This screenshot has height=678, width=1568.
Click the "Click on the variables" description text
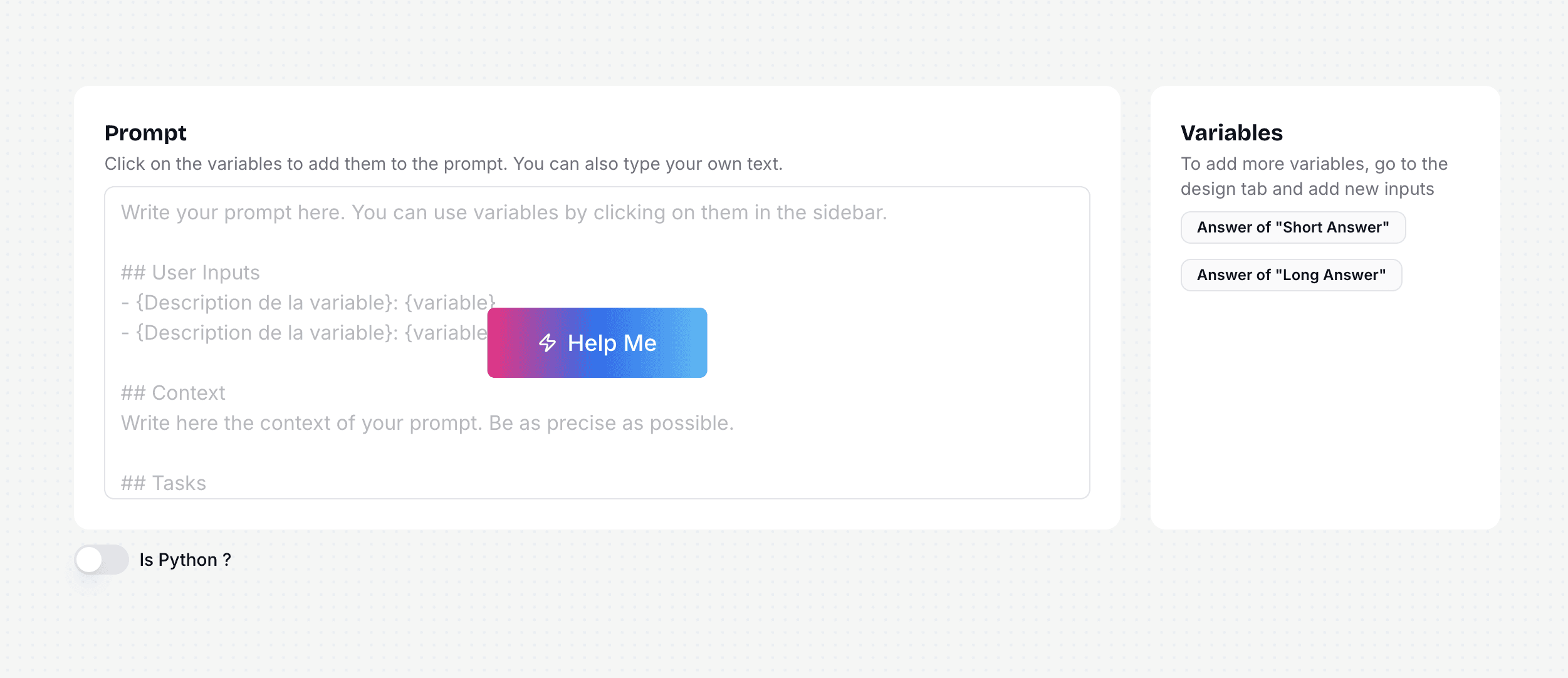click(444, 164)
